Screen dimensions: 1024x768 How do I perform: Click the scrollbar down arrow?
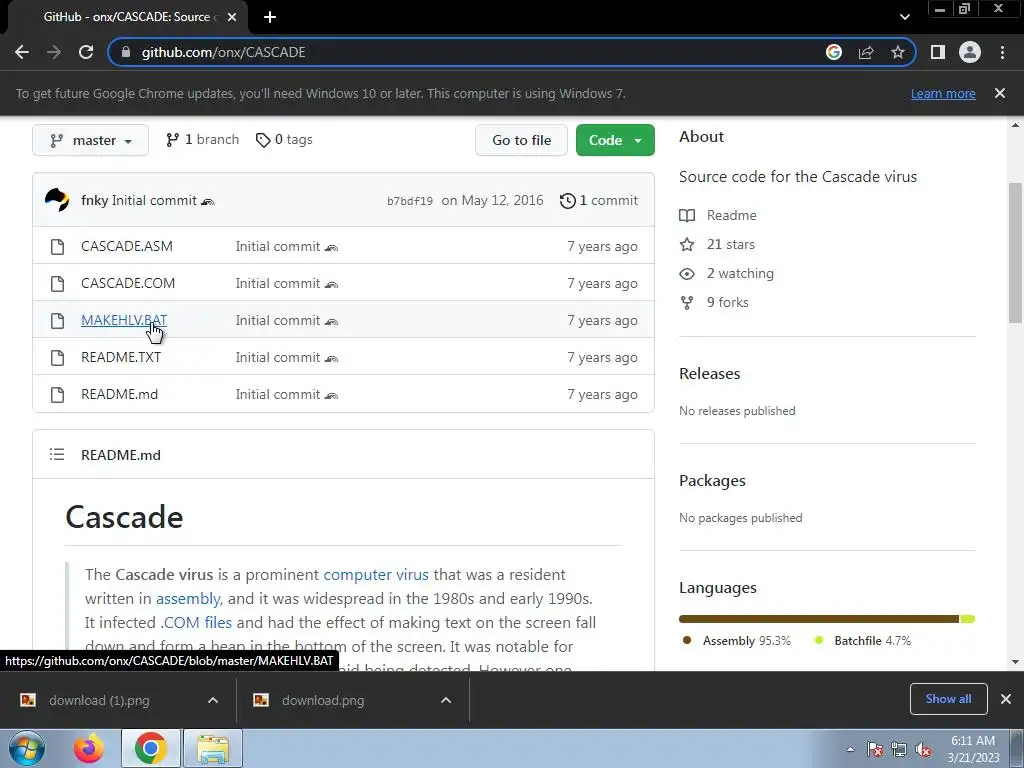coord(1015,662)
